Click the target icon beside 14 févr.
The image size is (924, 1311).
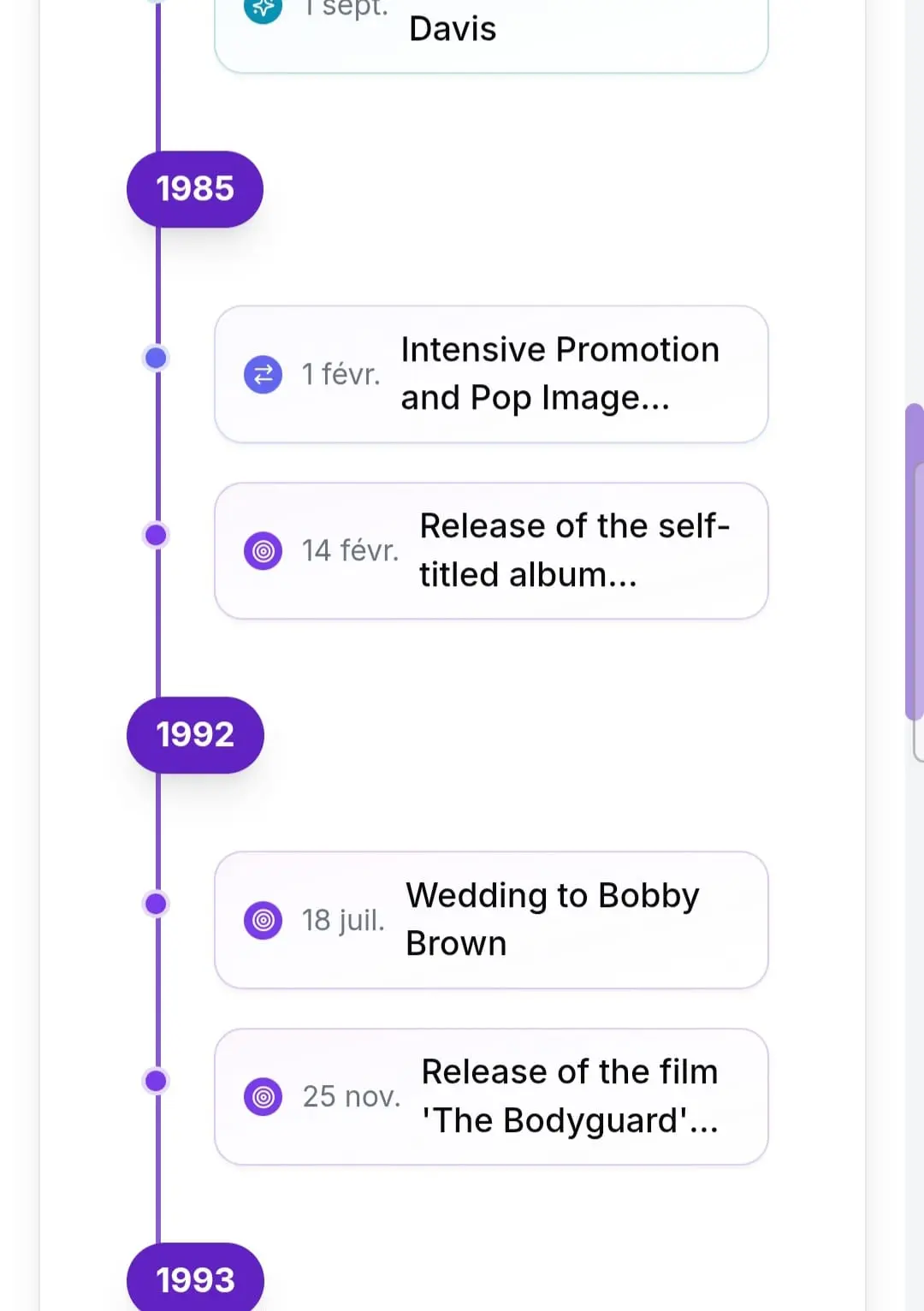(264, 550)
